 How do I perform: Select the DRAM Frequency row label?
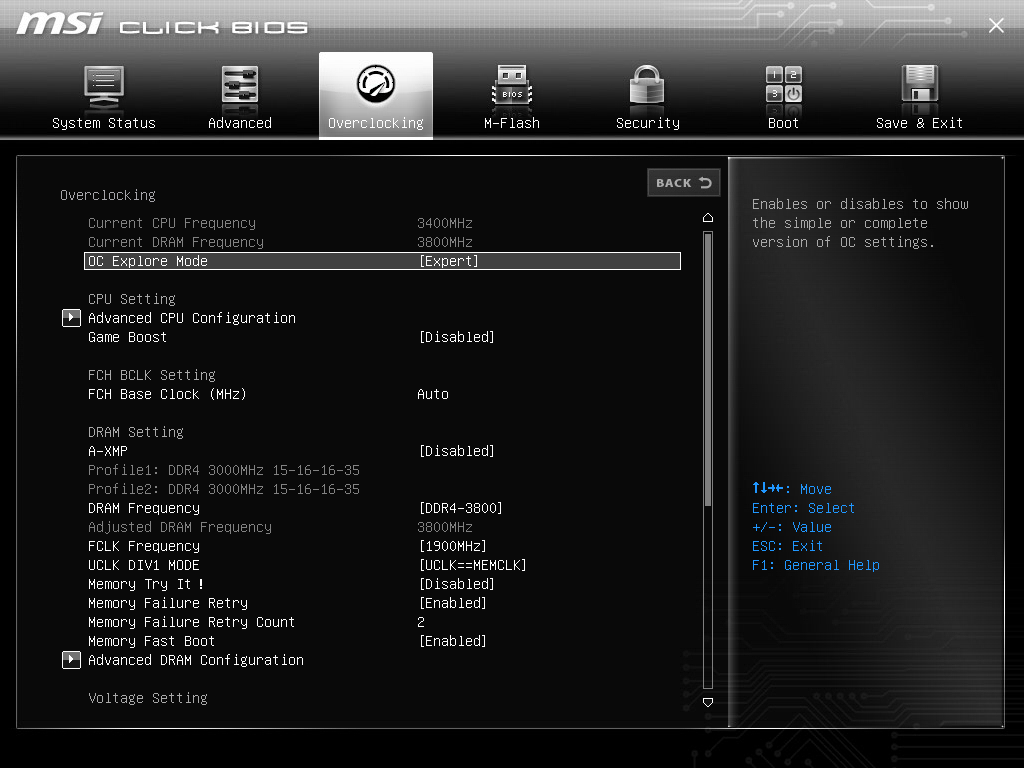tap(144, 508)
